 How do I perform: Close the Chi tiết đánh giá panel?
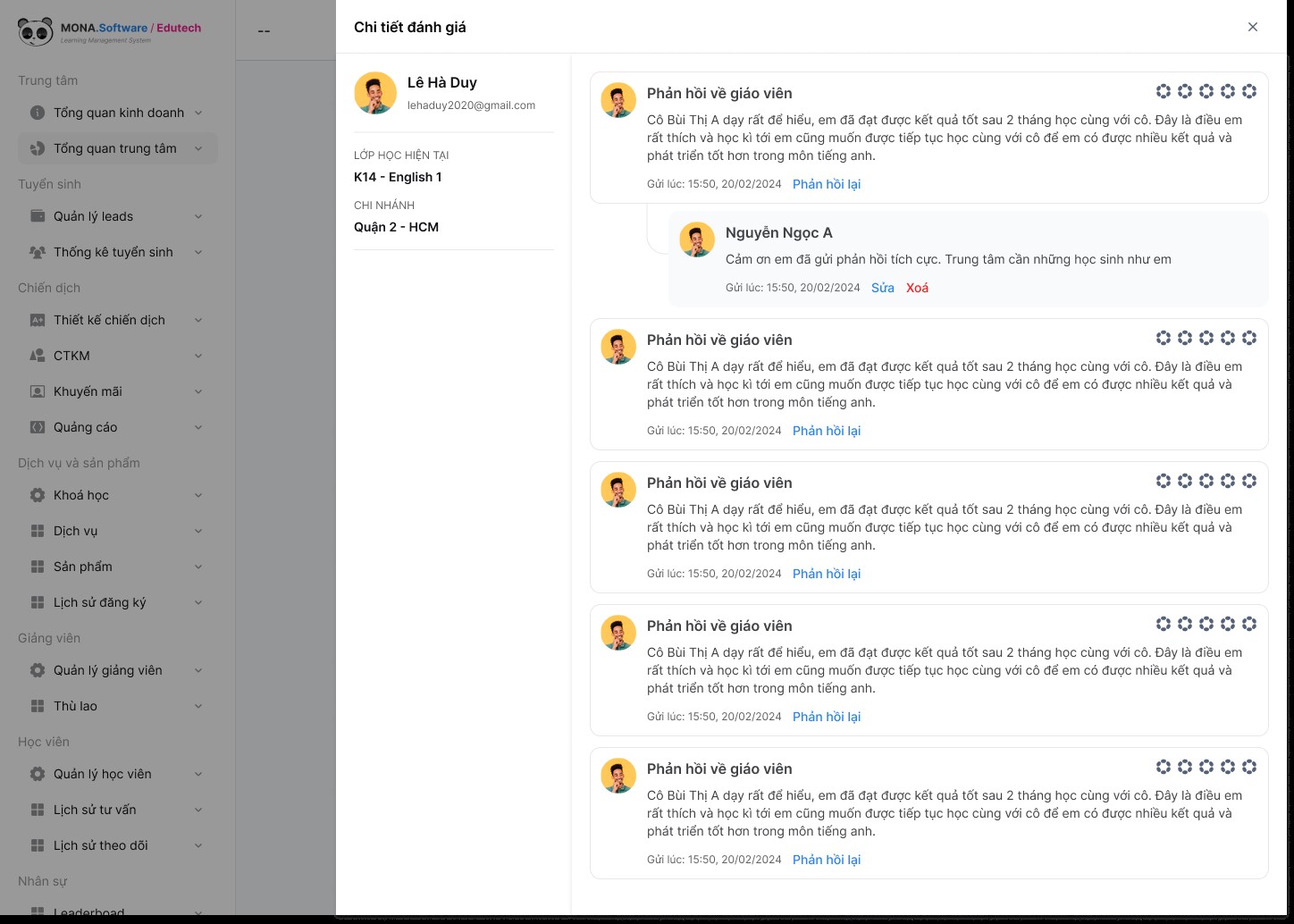[x=1253, y=27]
